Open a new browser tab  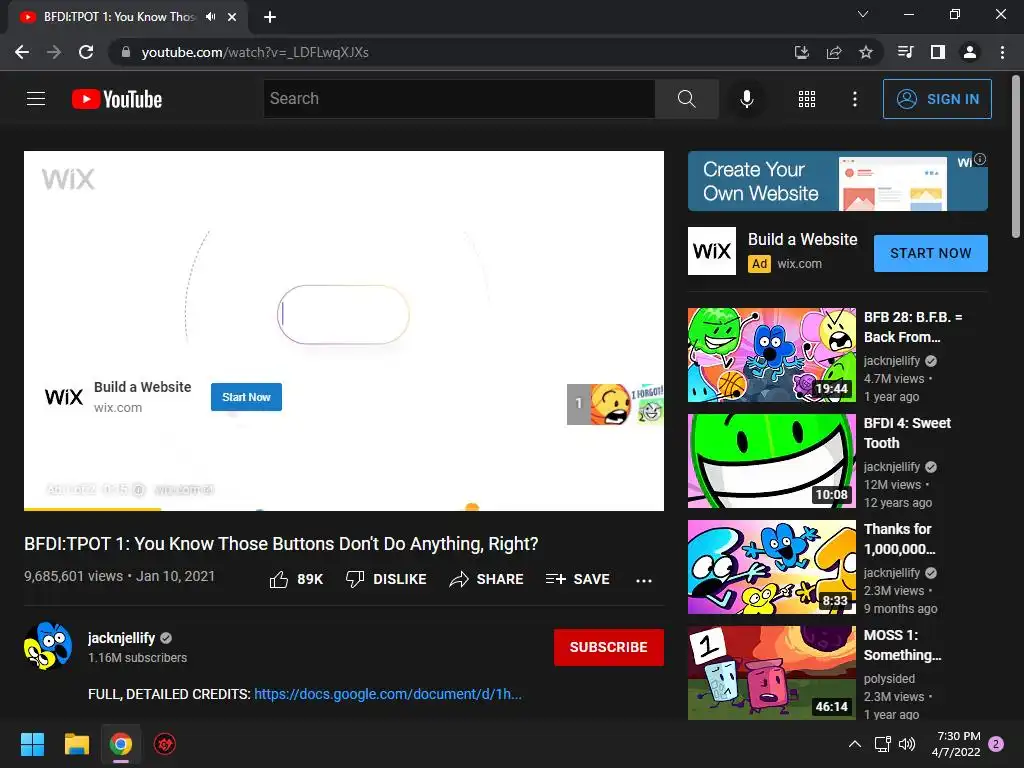tap(270, 17)
